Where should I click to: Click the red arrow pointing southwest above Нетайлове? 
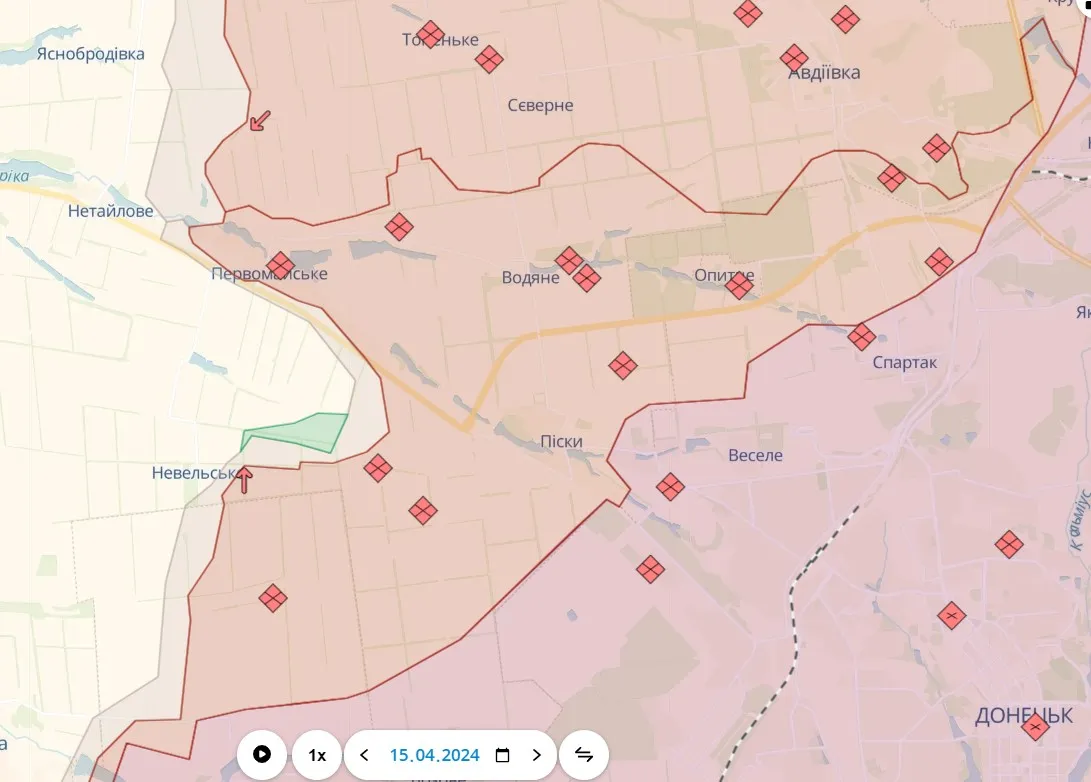(259, 122)
